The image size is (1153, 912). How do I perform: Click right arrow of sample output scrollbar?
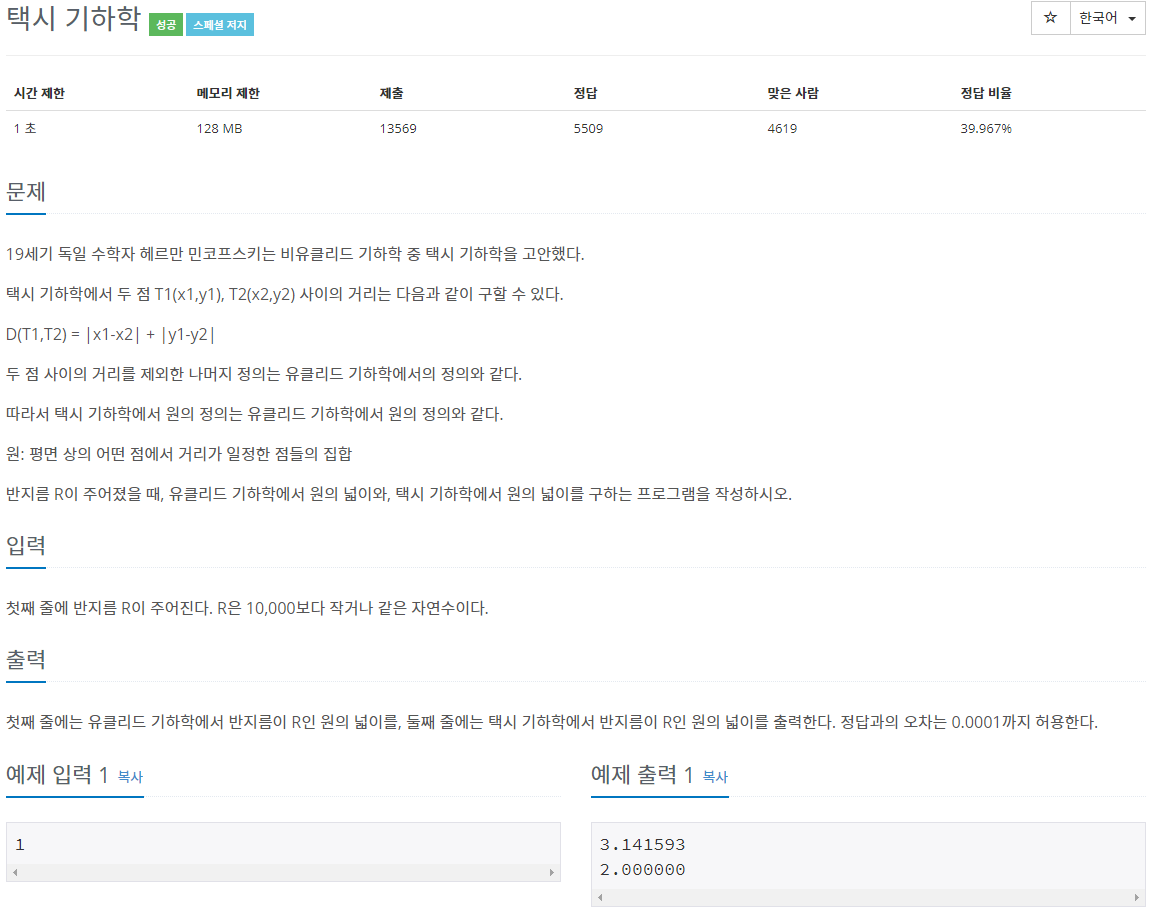[1137, 897]
